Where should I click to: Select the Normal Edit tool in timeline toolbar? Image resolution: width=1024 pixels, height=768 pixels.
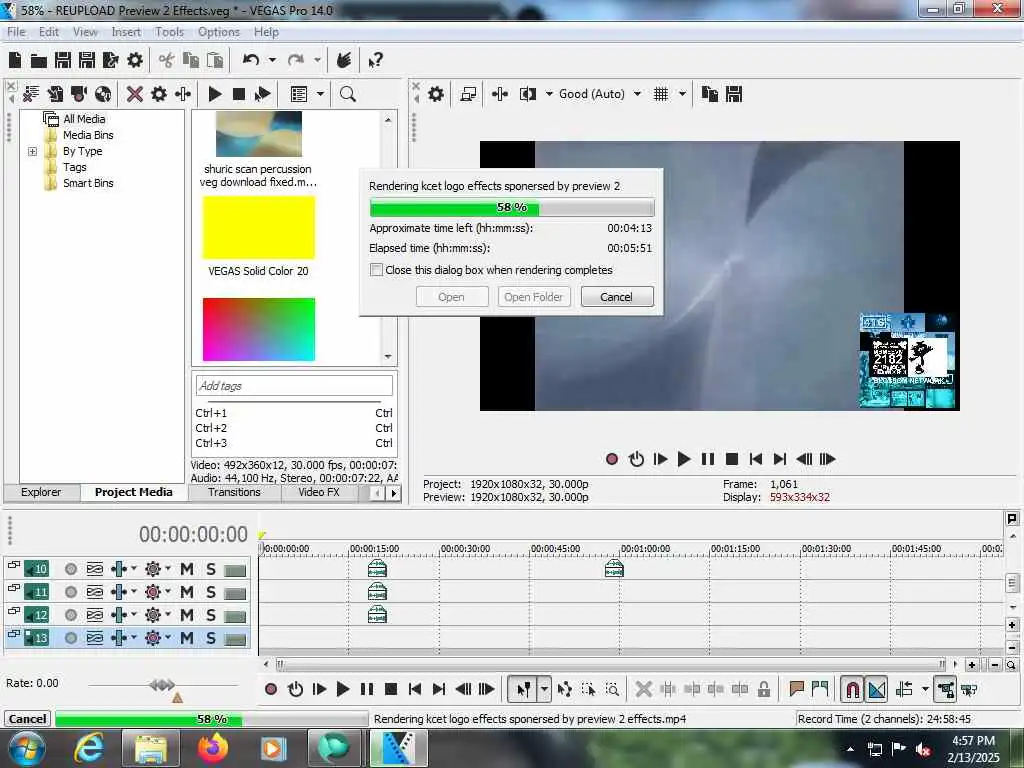coord(523,689)
